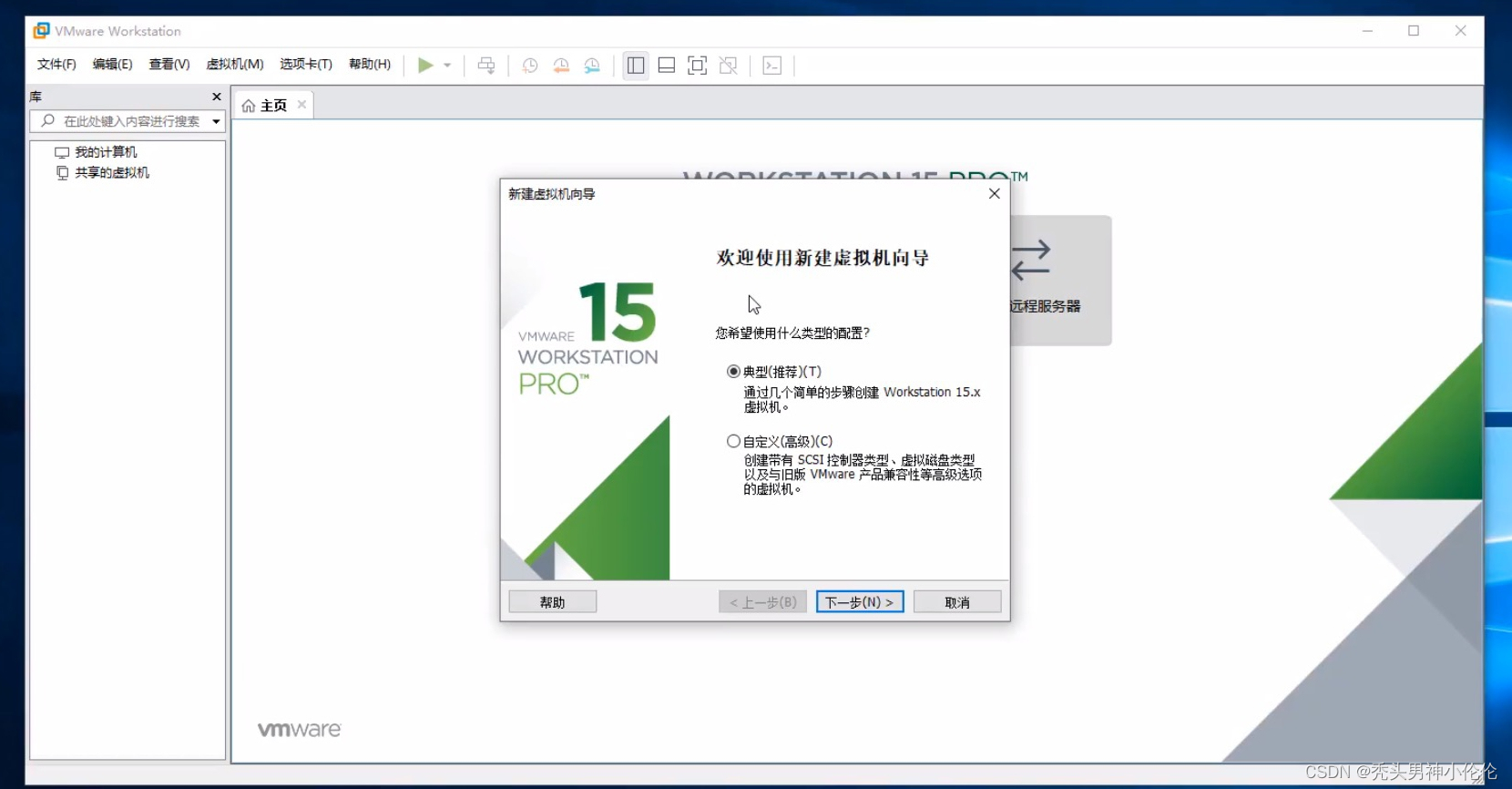This screenshot has height=789, width=1512.
Task: Open the 帮助(H) menu
Action: (370, 65)
